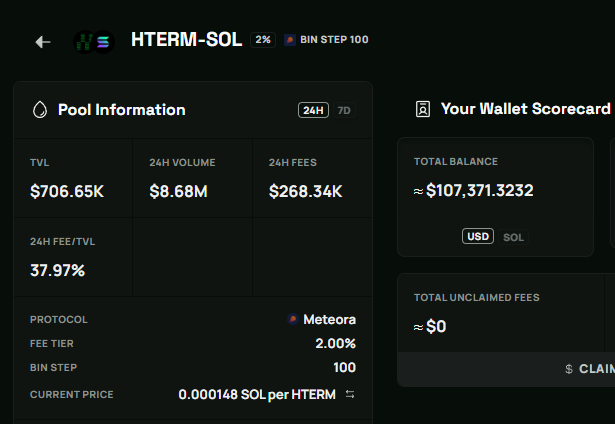
Task: Click the BIN STEP row label
Action: click(x=54, y=368)
